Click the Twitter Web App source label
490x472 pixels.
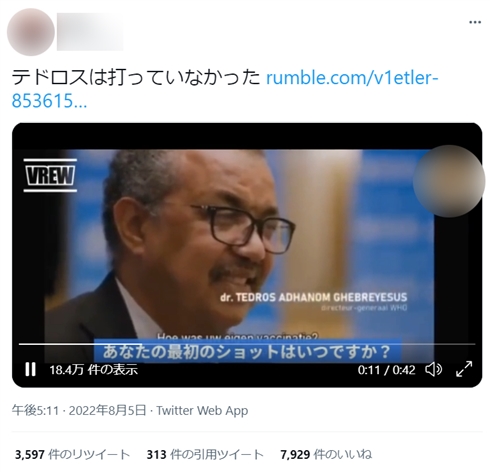coord(202,411)
